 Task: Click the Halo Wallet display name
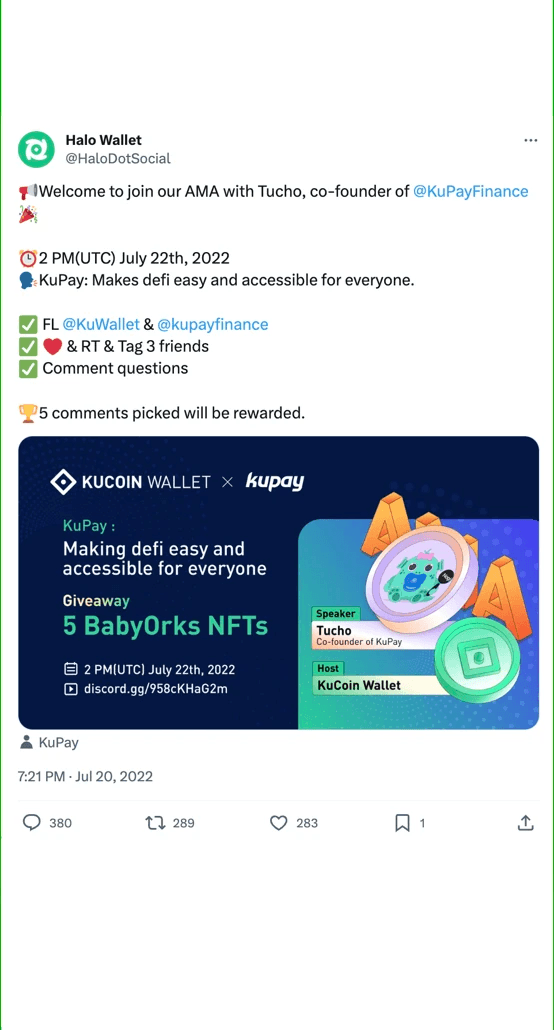(103, 140)
